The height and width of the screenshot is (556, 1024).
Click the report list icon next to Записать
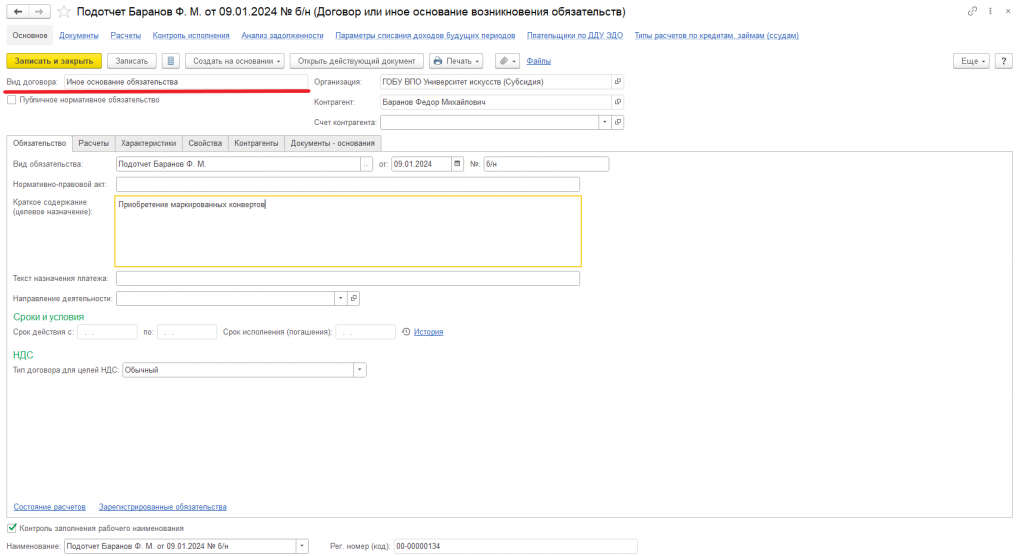(170, 61)
